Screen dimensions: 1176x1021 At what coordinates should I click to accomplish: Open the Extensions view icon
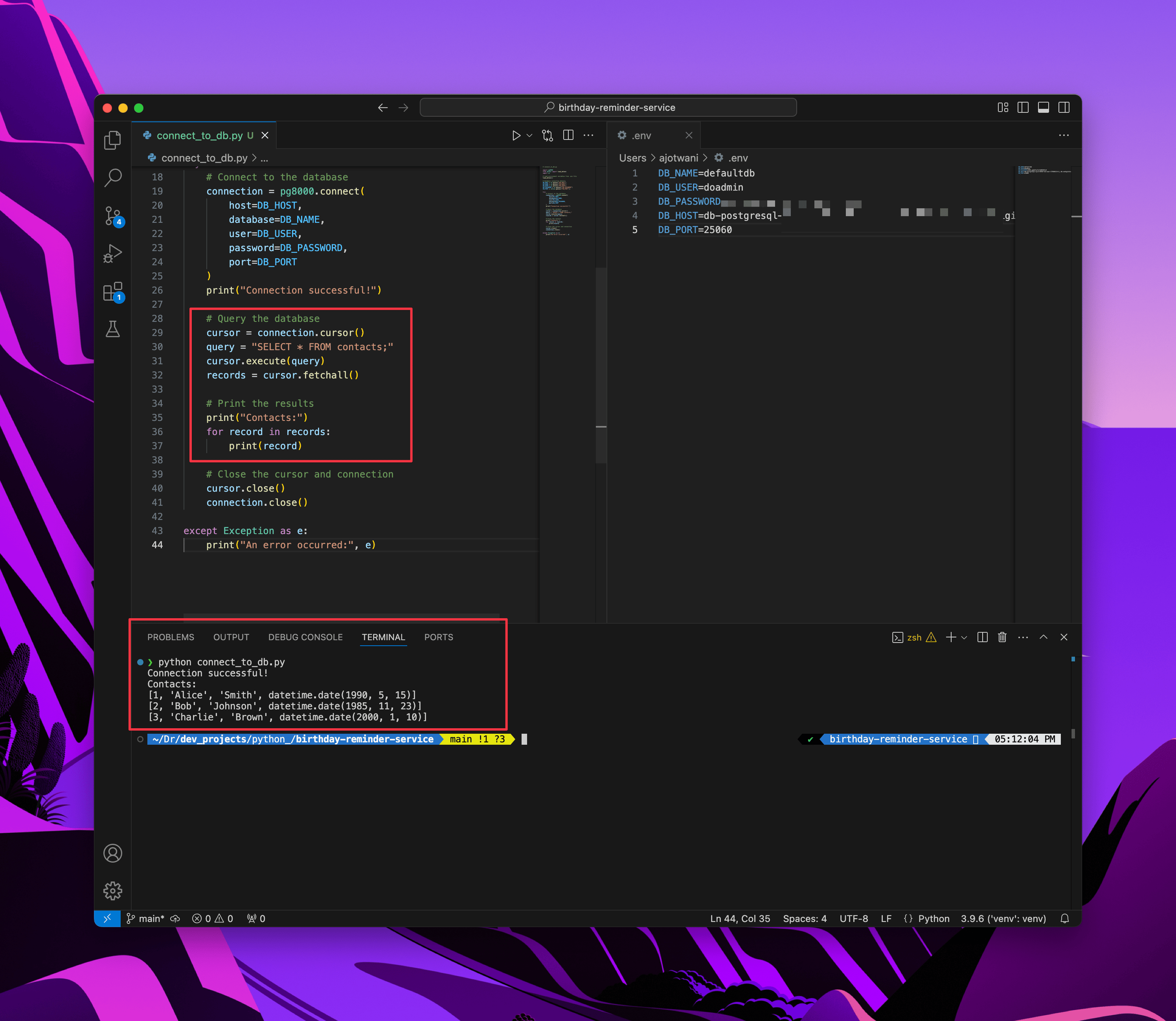pos(113,291)
